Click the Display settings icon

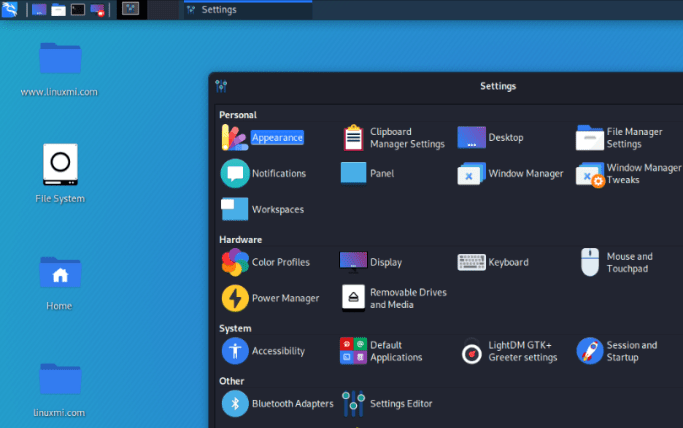(353, 262)
